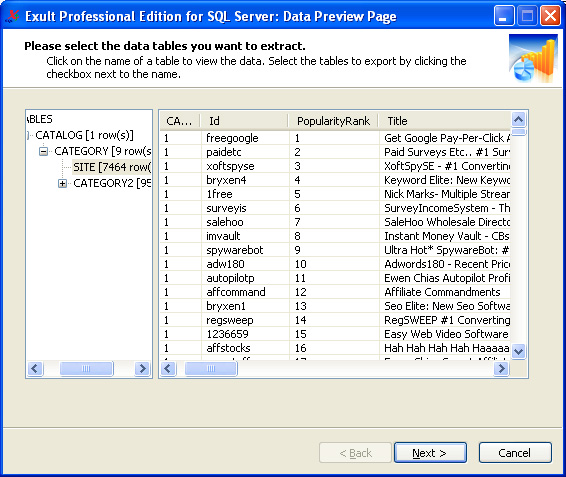Screen dimensions: 566x477
Task: Click the Exult app icon in title bar
Action: [x=13, y=17]
